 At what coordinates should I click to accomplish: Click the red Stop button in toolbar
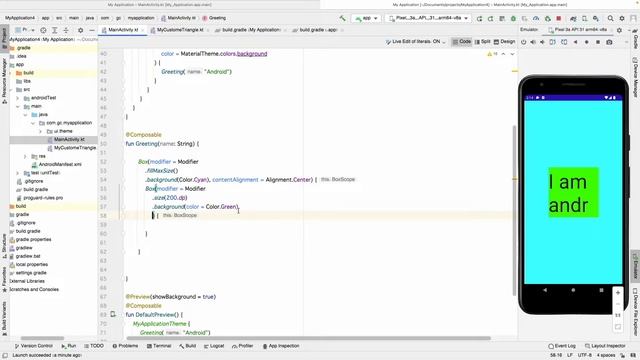[559, 18]
